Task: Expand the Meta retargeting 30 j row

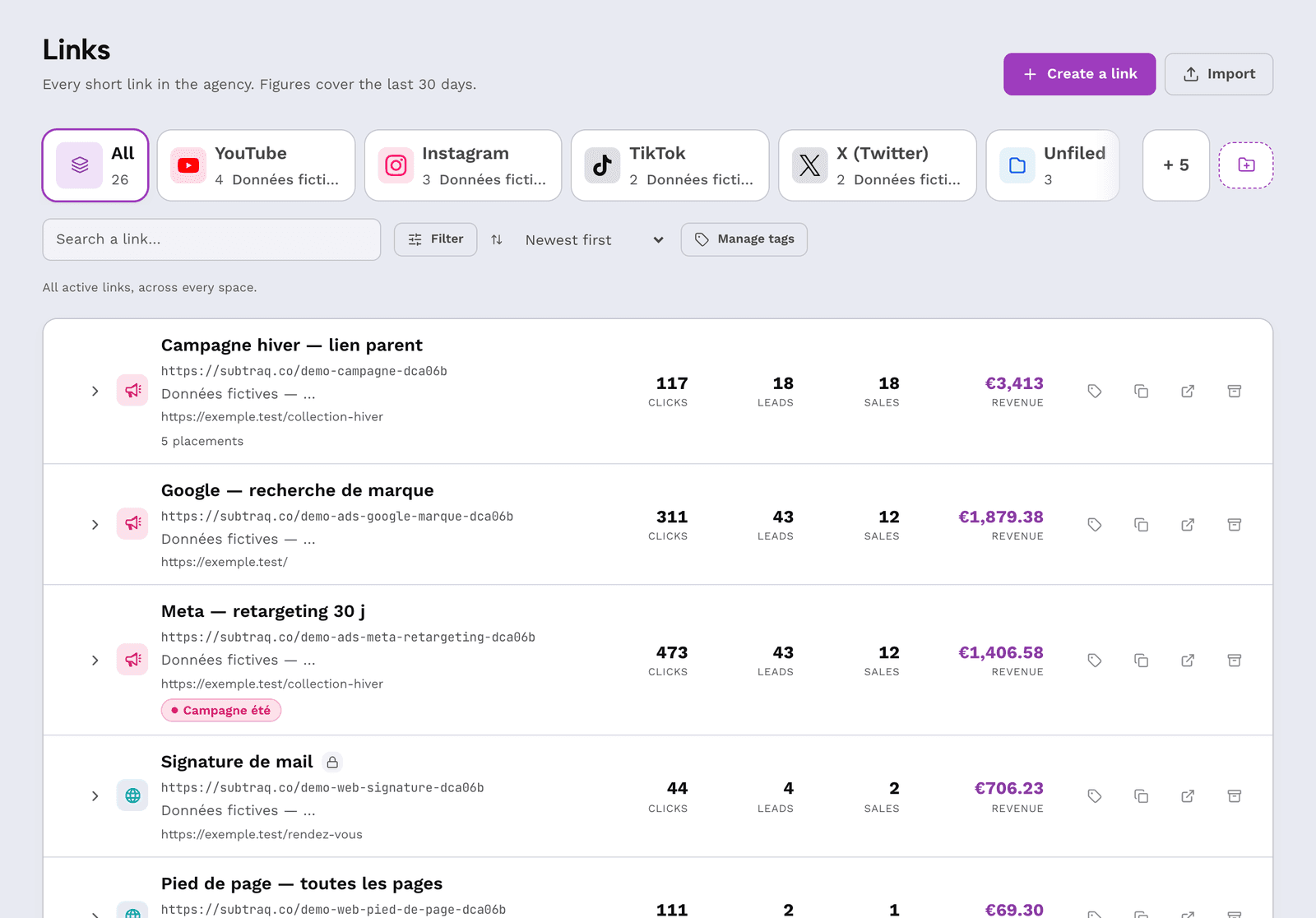Action: (95, 661)
